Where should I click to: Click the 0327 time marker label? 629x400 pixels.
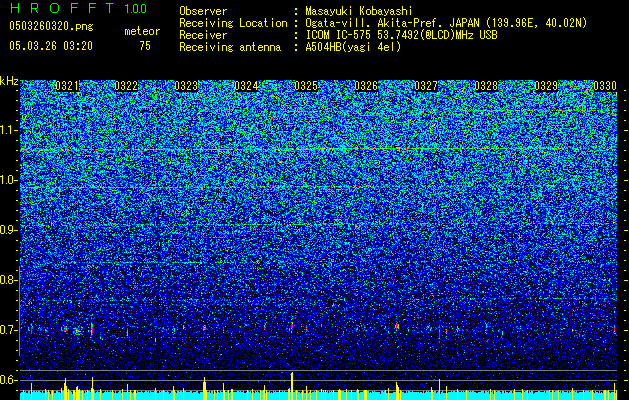click(x=426, y=86)
